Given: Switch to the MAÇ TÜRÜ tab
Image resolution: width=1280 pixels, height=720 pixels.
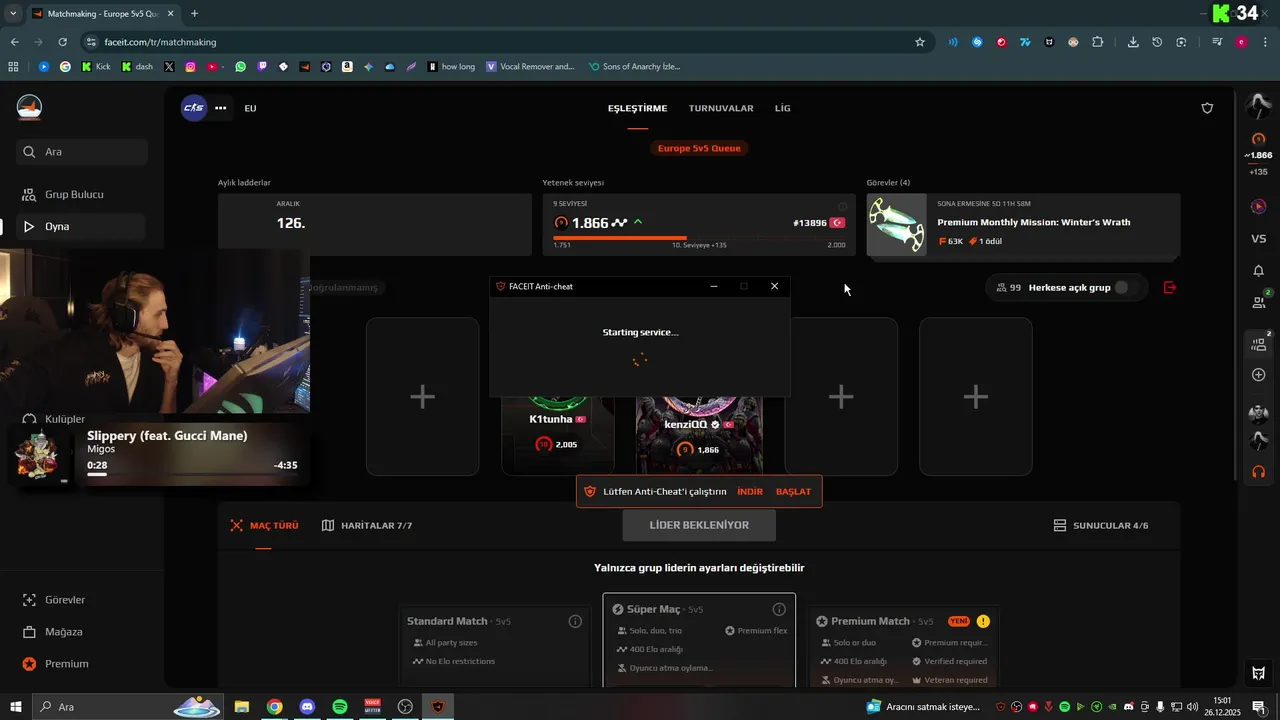Looking at the screenshot, I should (264, 525).
